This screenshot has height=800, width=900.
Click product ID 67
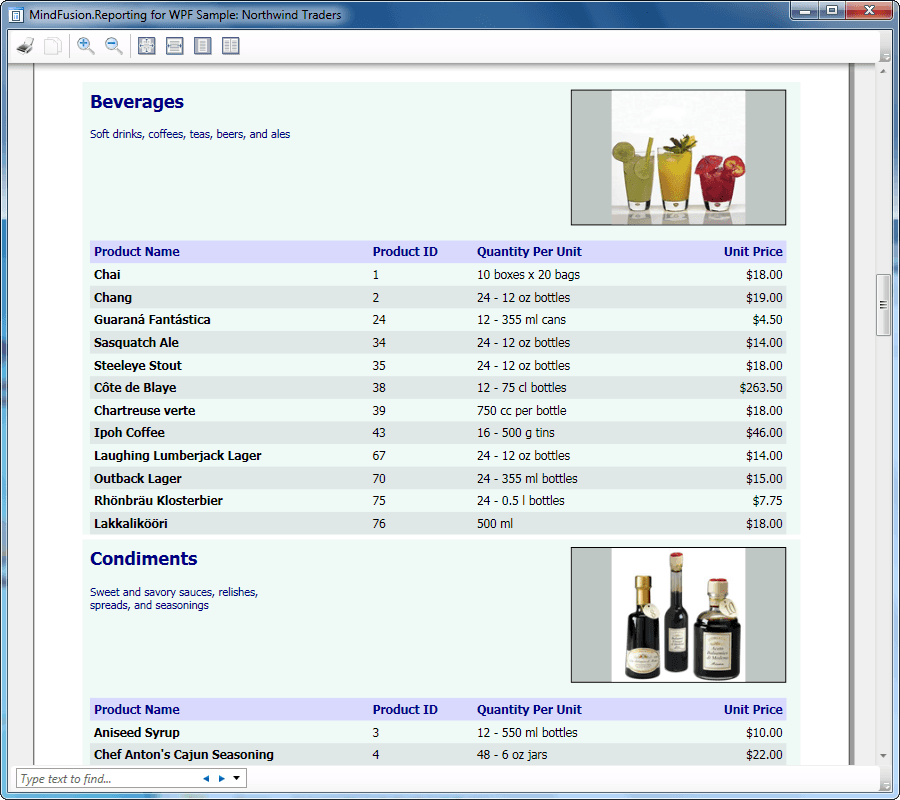[x=379, y=456]
